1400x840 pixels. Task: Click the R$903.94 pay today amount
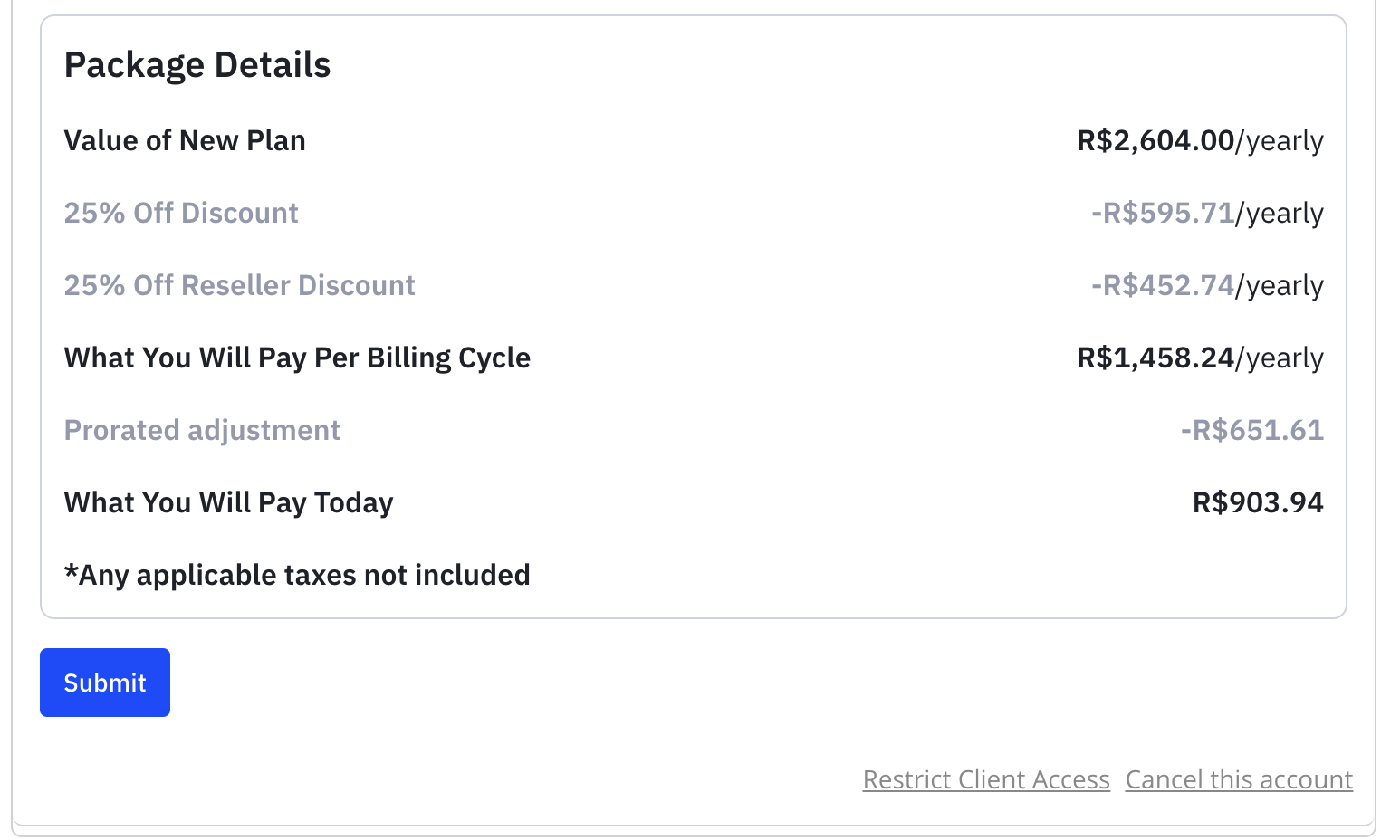click(1258, 502)
